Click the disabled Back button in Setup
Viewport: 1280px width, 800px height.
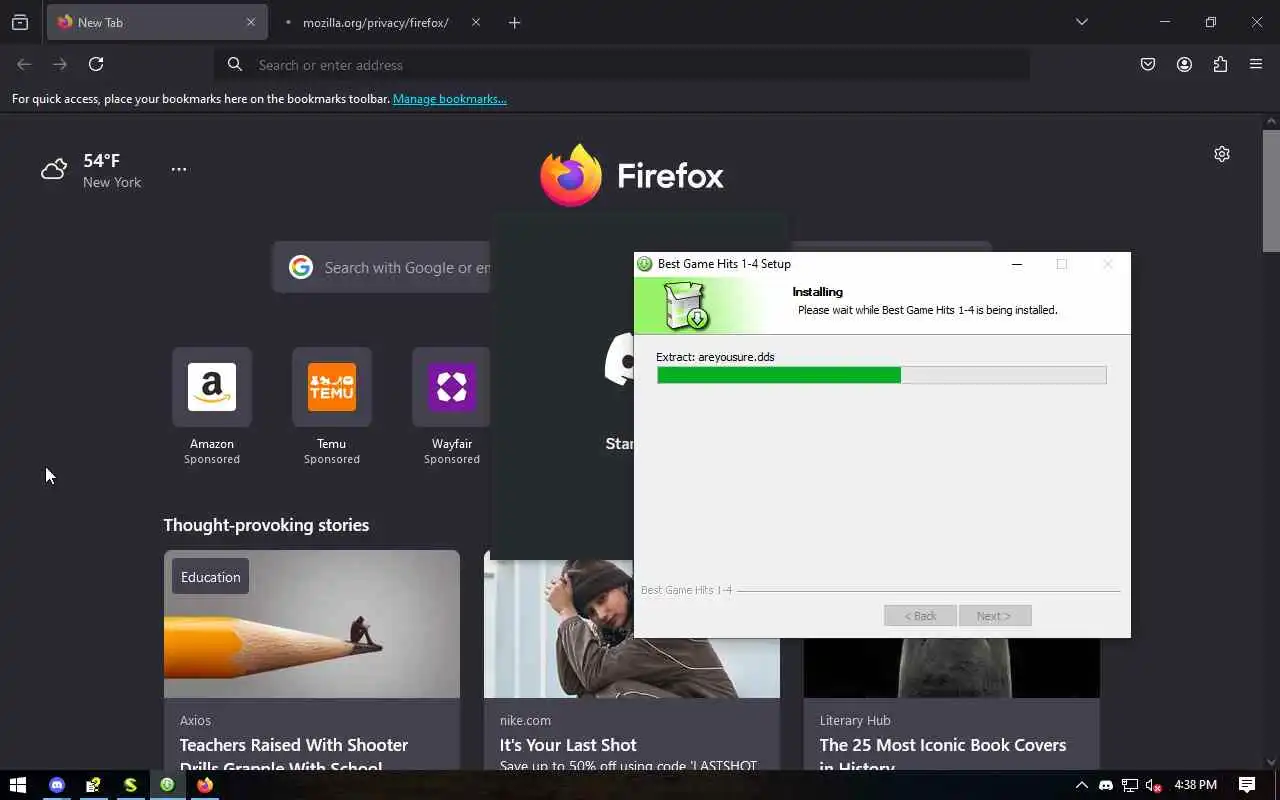pyautogui.click(x=920, y=616)
